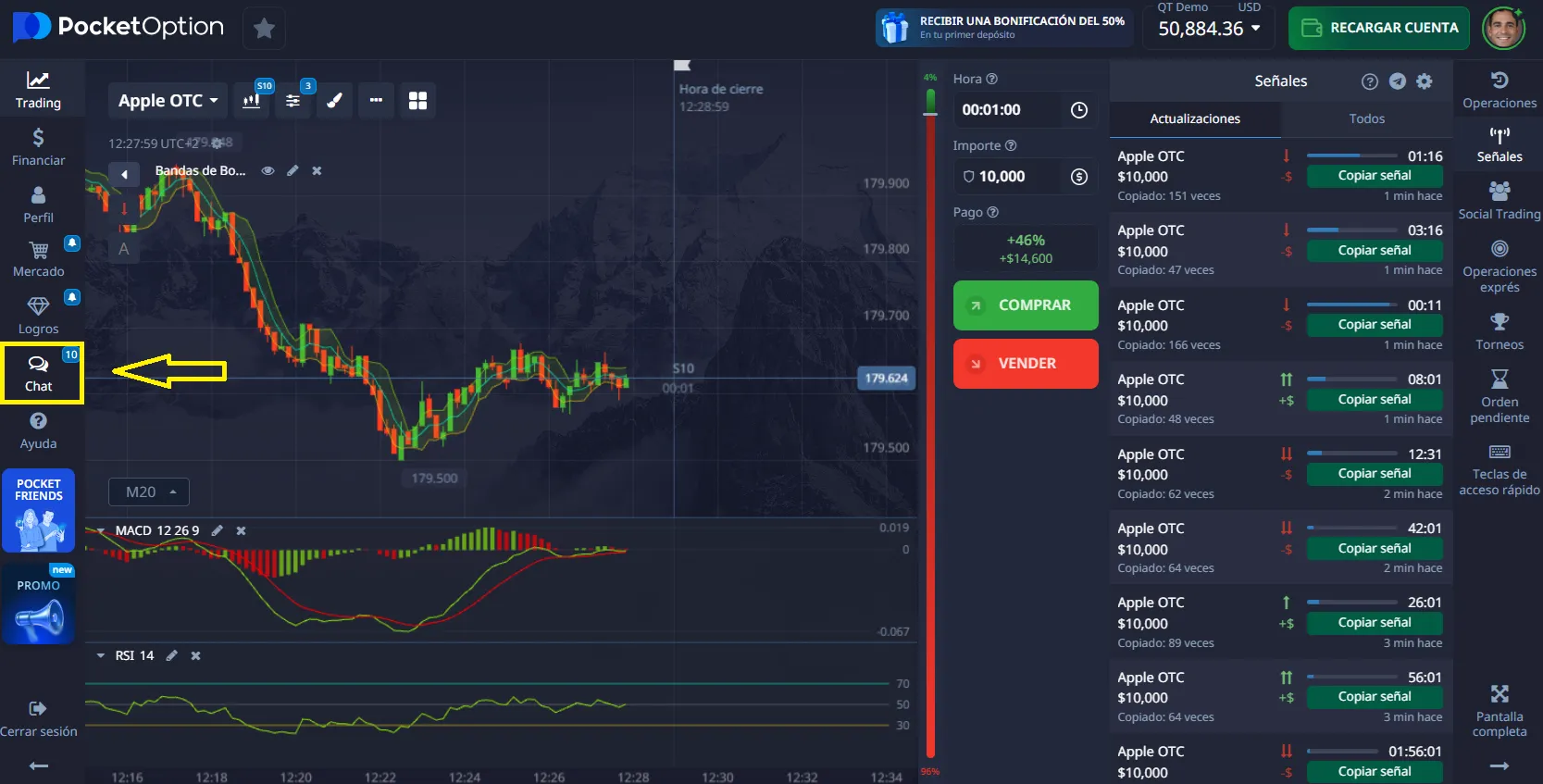Open Orden pendiente panel
Screen dimensions: 1543x784
1499,396
